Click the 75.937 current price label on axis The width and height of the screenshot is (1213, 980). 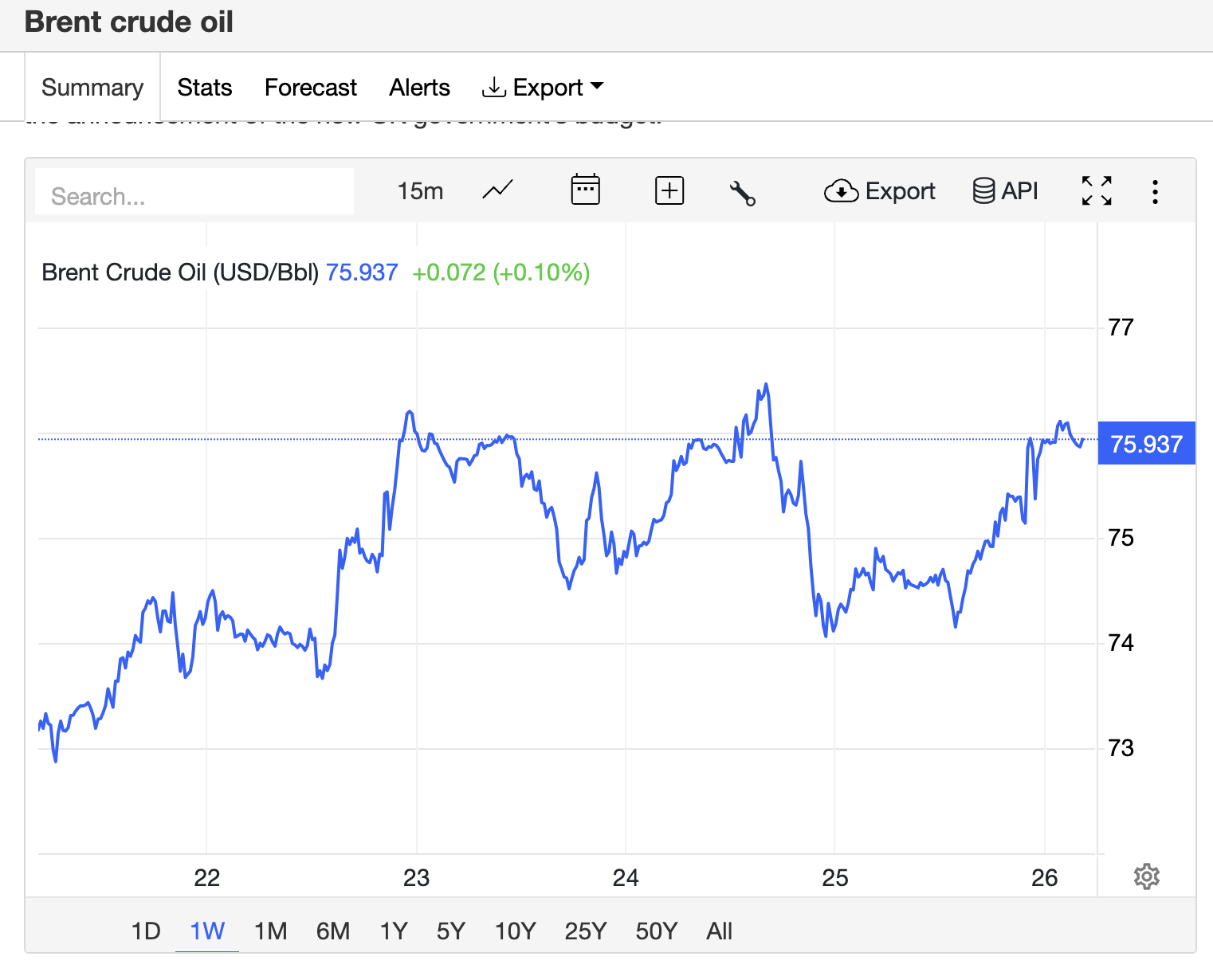coord(1146,444)
